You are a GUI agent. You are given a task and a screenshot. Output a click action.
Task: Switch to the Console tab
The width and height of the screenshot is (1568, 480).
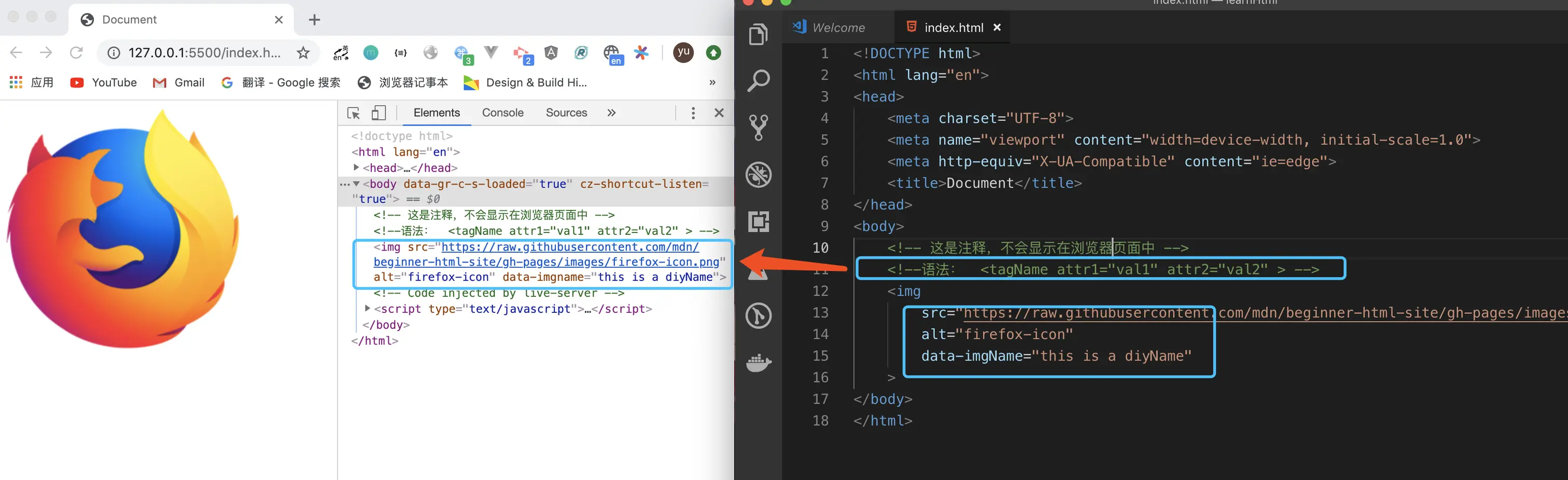point(503,113)
